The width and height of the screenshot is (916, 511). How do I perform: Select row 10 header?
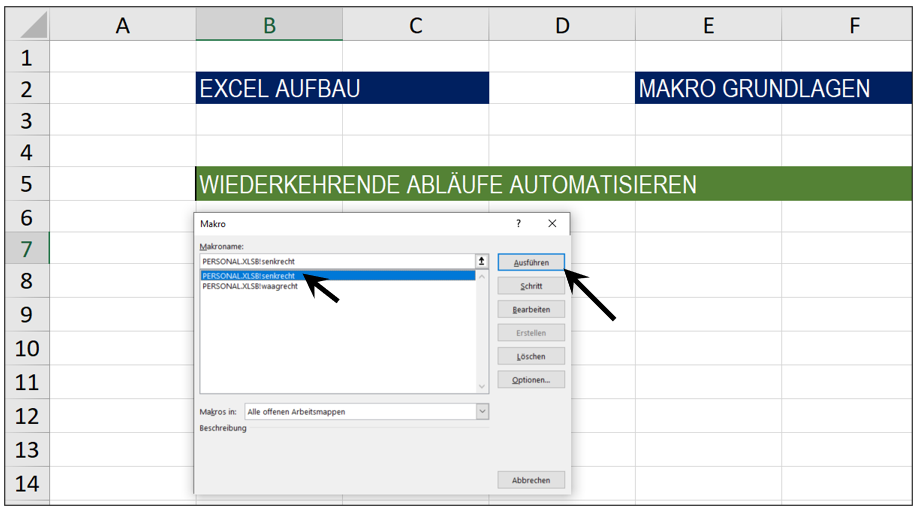point(27,348)
